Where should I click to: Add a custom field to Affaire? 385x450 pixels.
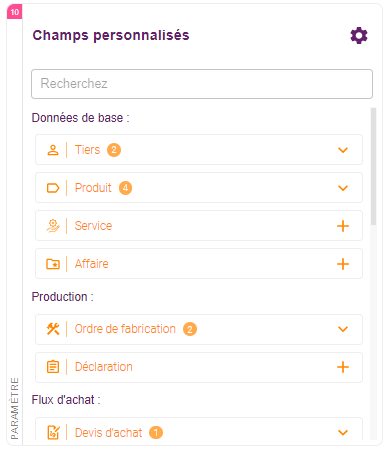pos(343,264)
